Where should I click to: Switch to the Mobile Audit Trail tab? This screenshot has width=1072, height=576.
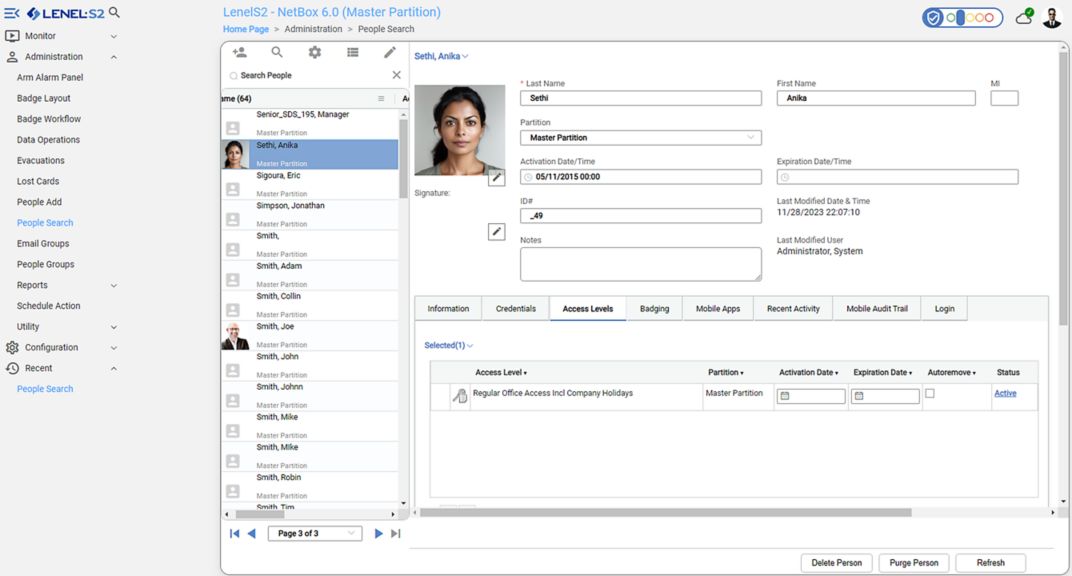pos(877,309)
